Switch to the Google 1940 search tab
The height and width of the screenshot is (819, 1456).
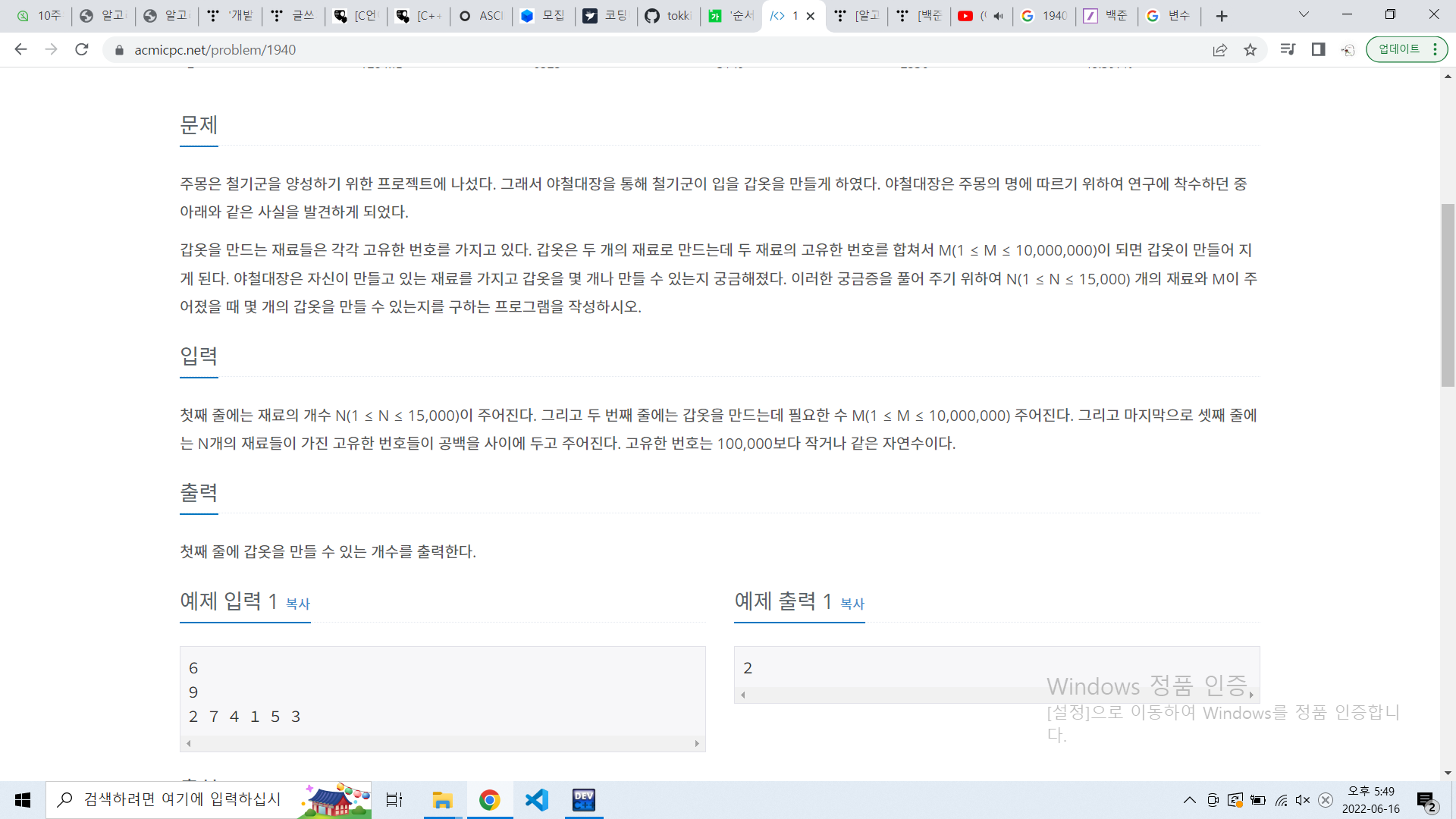pyautogui.click(x=1045, y=16)
